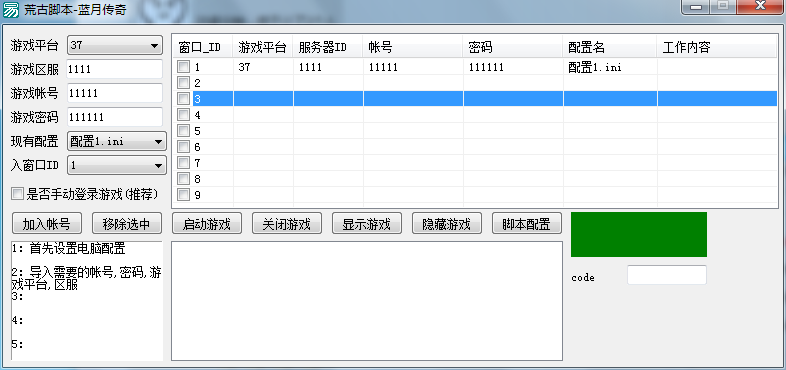Start the game with 启动游戏

(207, 224)
